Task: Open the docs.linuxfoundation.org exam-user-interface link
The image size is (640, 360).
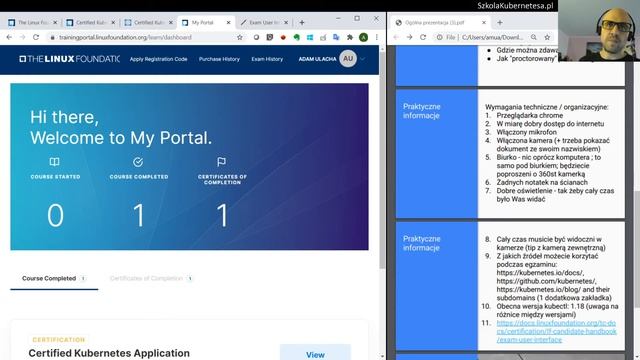Action: [556, 331]
